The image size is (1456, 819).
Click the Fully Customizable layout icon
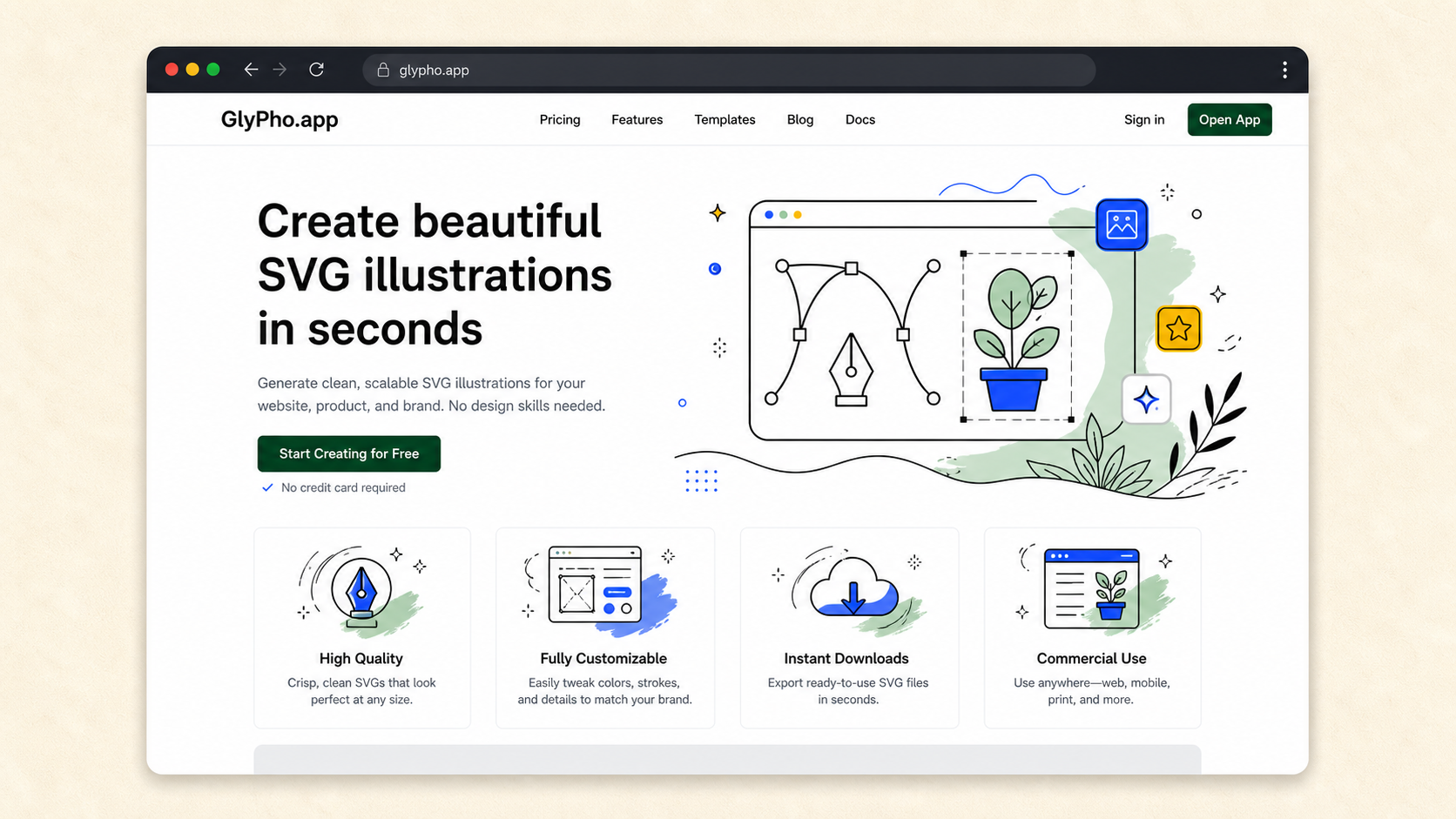point(596,585)
